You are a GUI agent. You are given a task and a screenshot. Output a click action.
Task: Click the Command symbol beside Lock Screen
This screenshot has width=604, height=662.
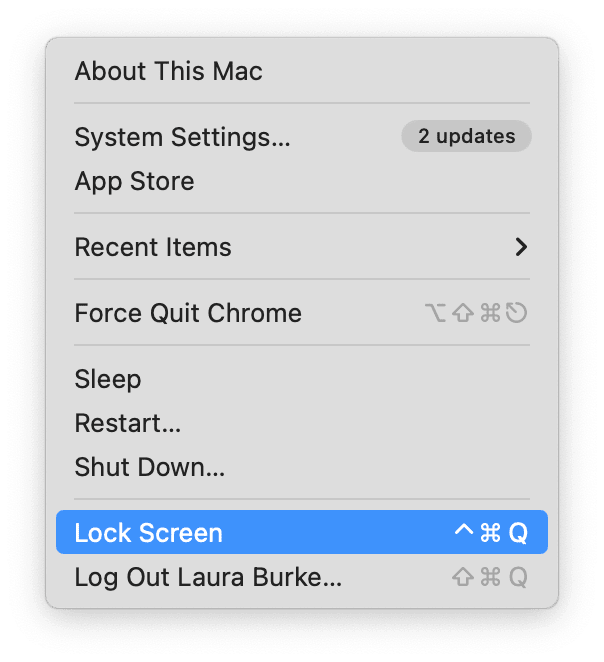[x=490, y=533]
